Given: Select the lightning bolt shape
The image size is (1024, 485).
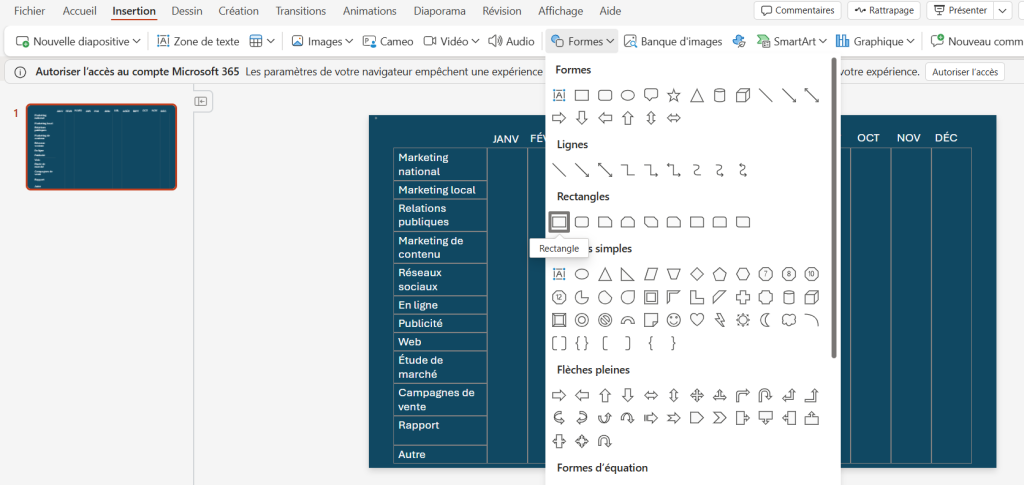Looking at the screenshot, I should 720,320.
